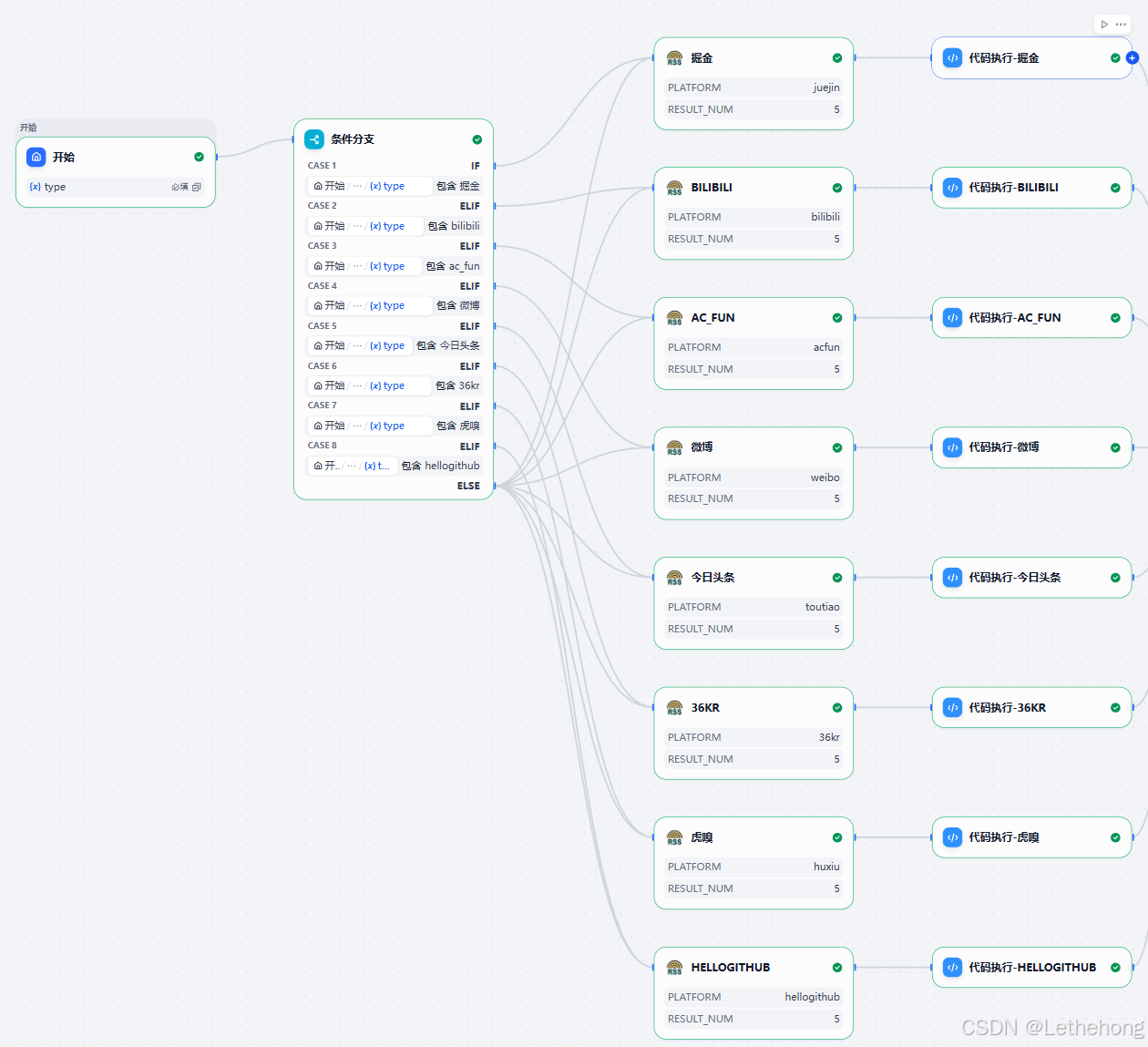Click code icon of 代码执行-36KR node
The height and width of the screenshot is (1047, 1148).
pyautogui.click(x=952, y=707)
